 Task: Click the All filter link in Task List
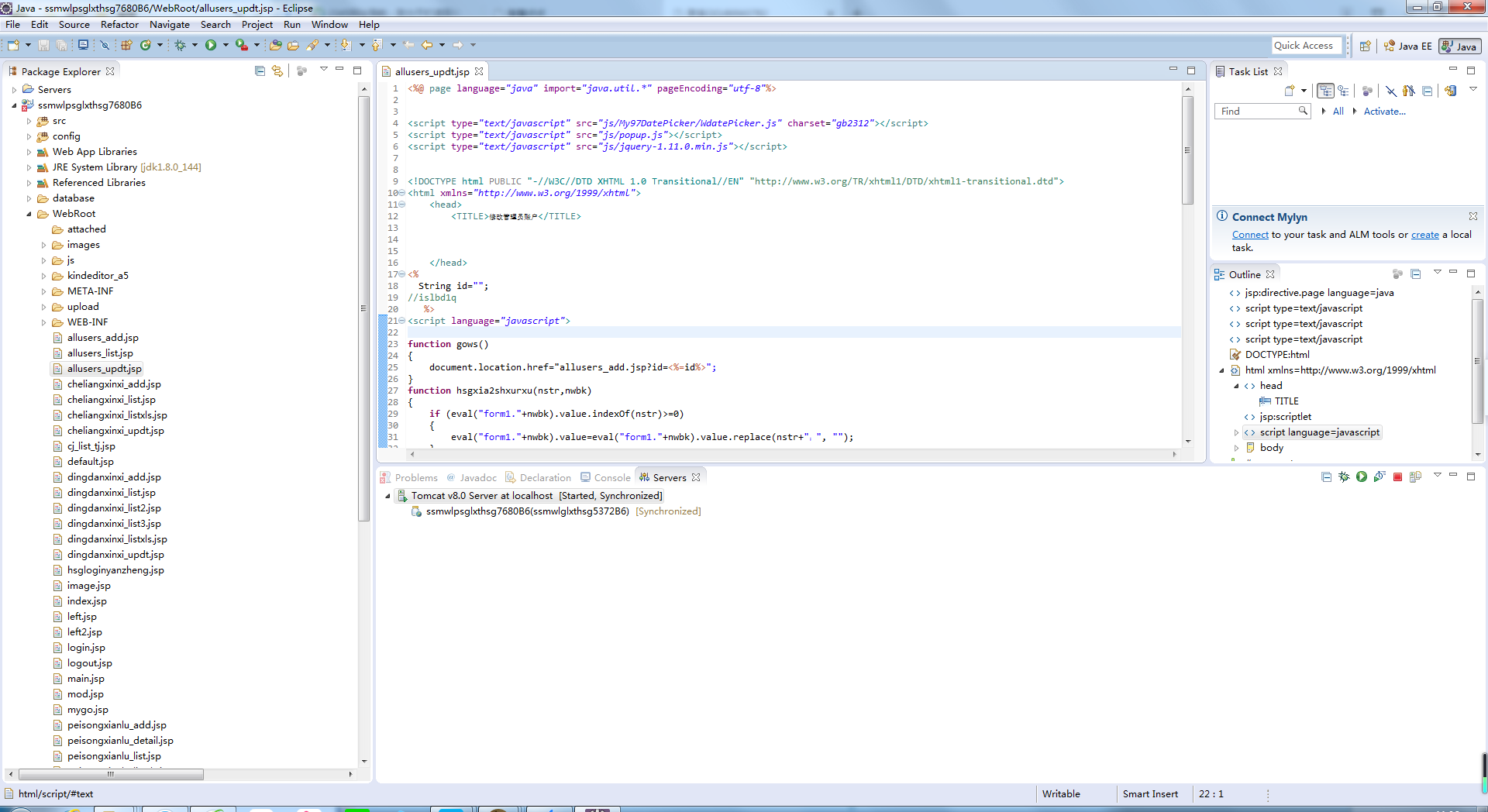(1338, 112)
